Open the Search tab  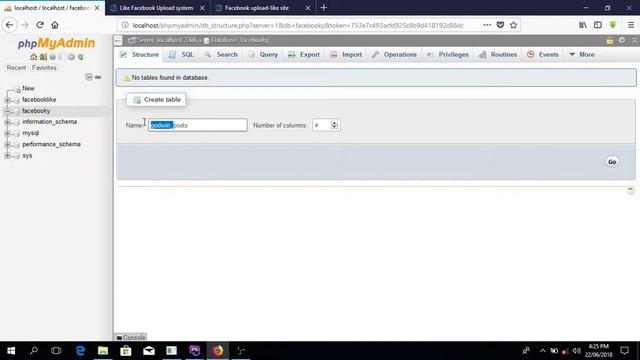click(x=221, y=55)
